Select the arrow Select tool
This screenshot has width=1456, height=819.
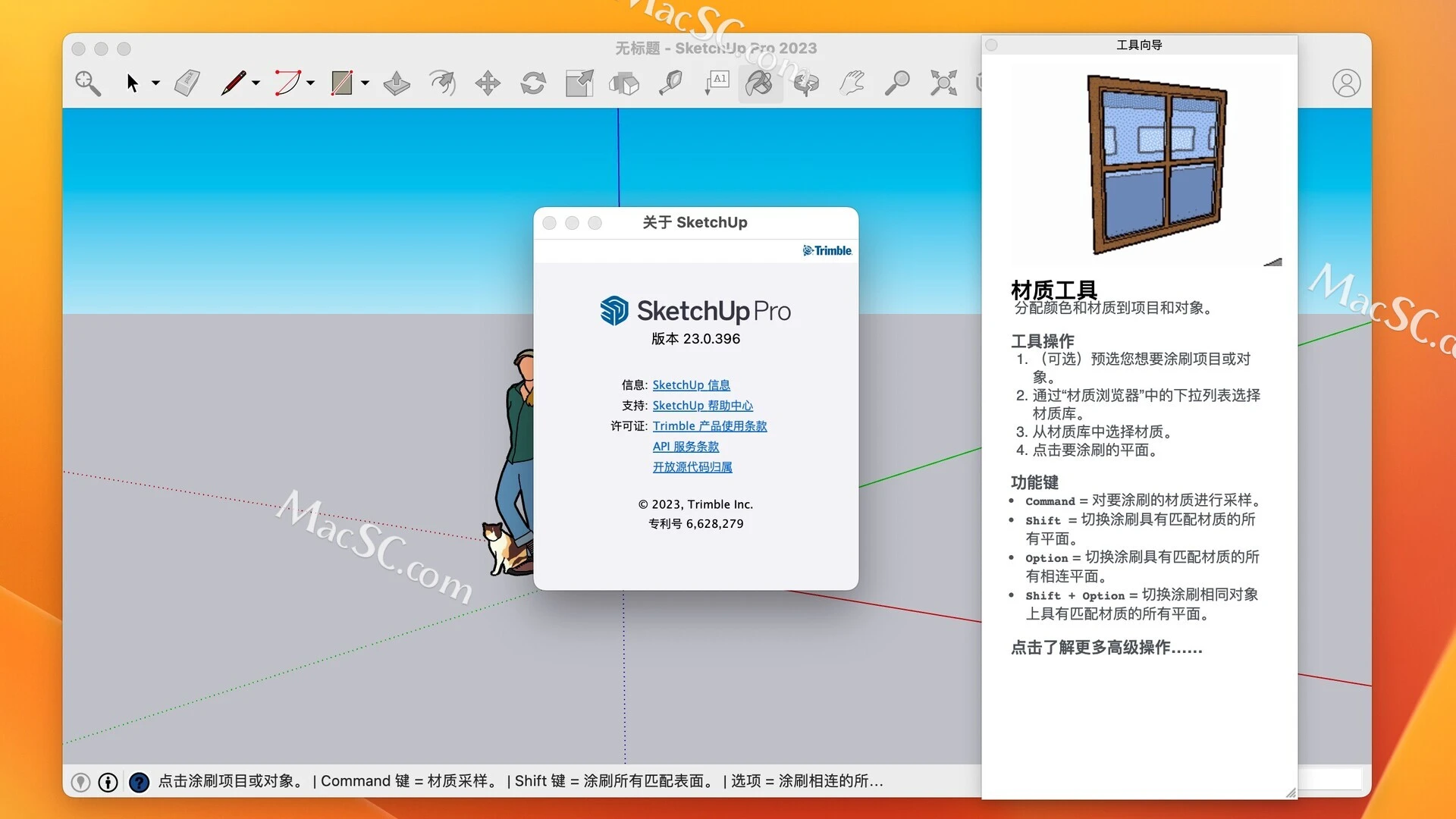[133, 83]
